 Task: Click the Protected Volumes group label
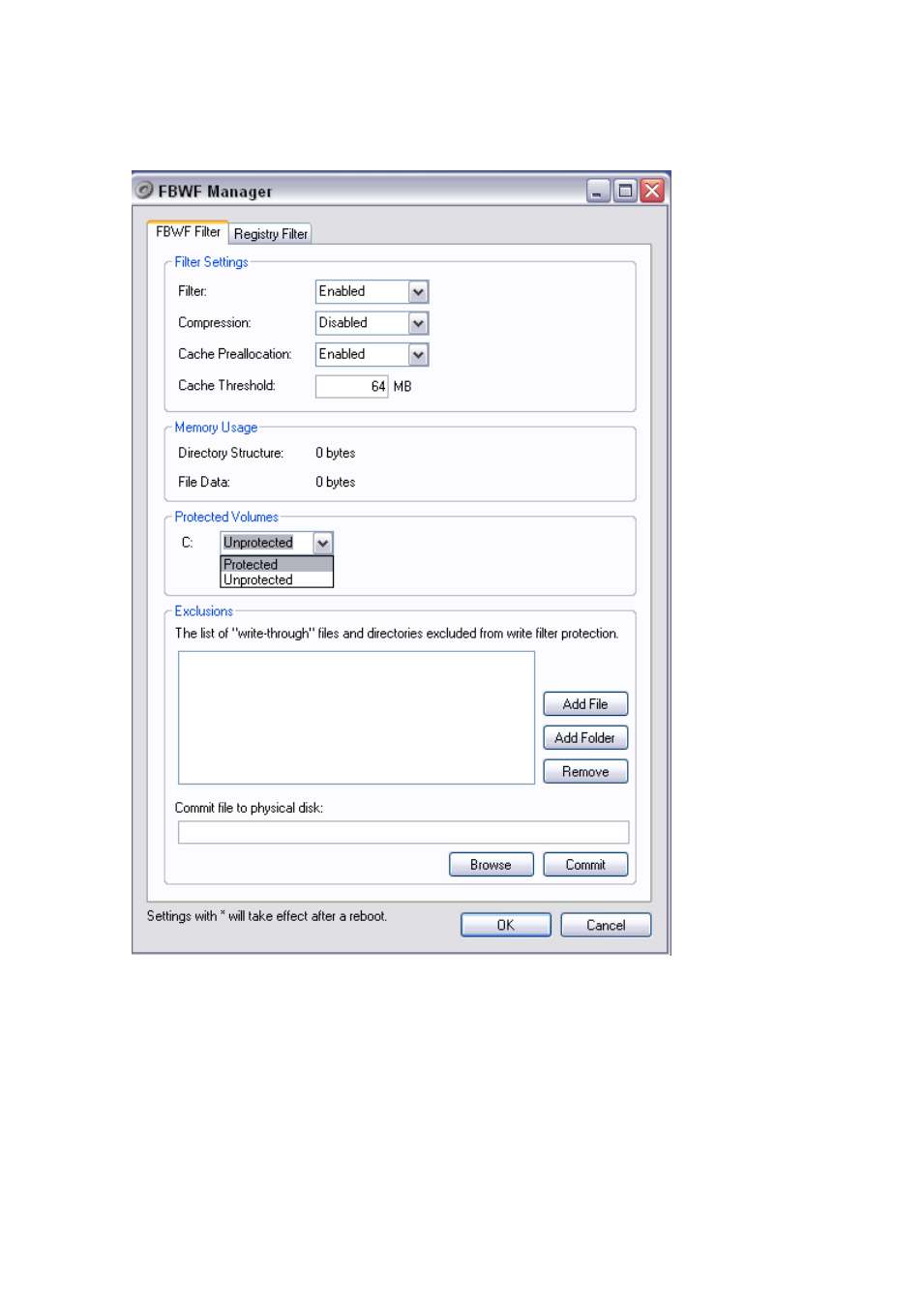point(226,517)
